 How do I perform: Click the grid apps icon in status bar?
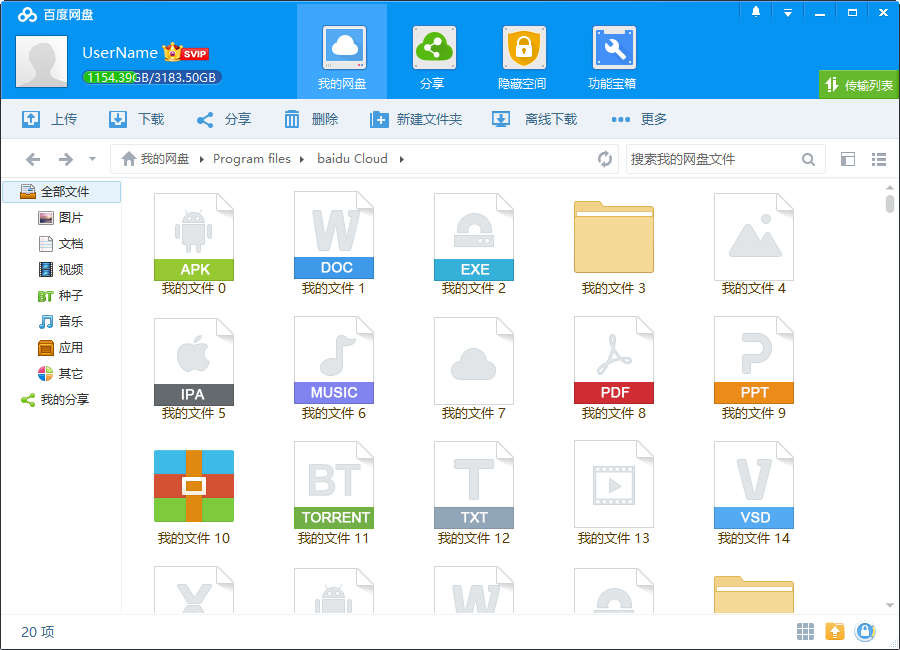pos(805,632)
